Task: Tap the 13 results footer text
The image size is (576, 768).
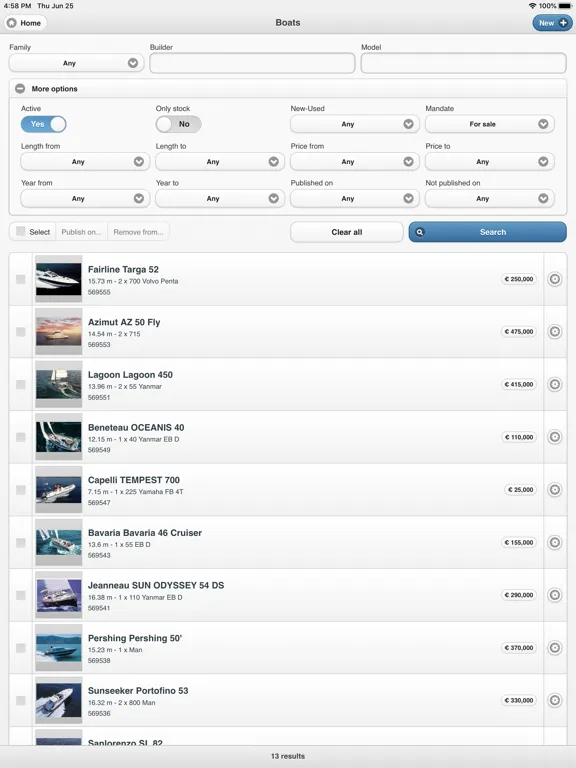Action: (x=288, y=756)
